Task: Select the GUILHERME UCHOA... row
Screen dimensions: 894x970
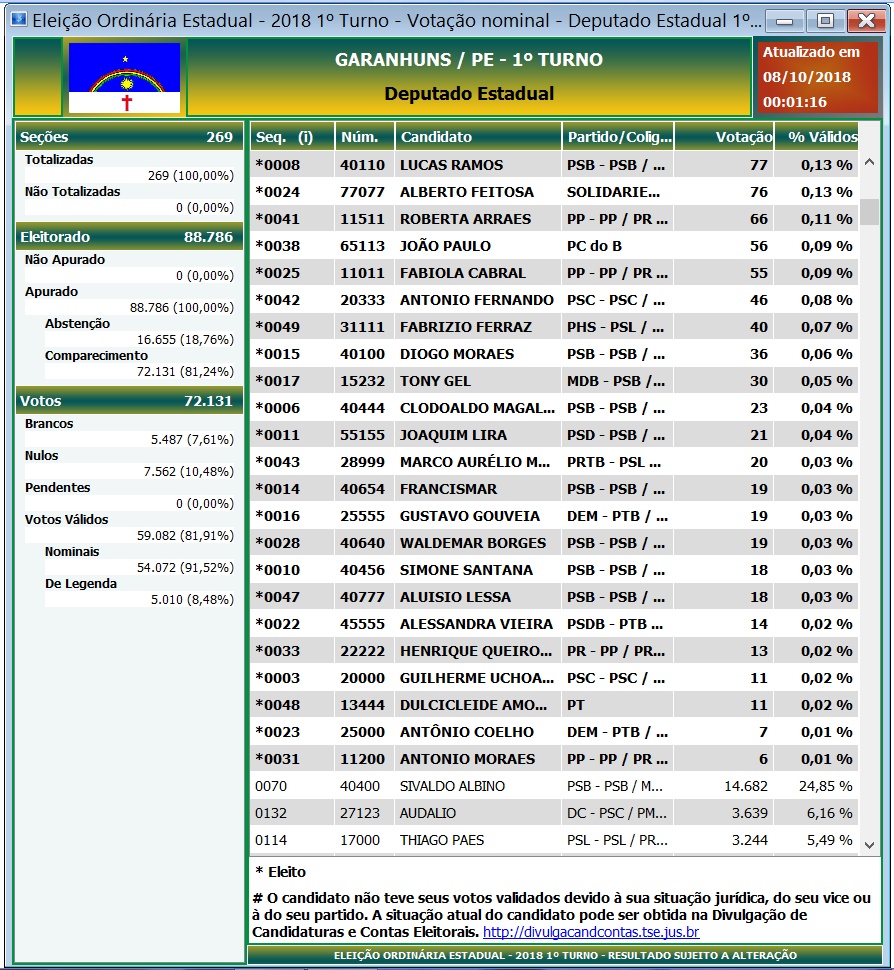Action: [554, 678]
